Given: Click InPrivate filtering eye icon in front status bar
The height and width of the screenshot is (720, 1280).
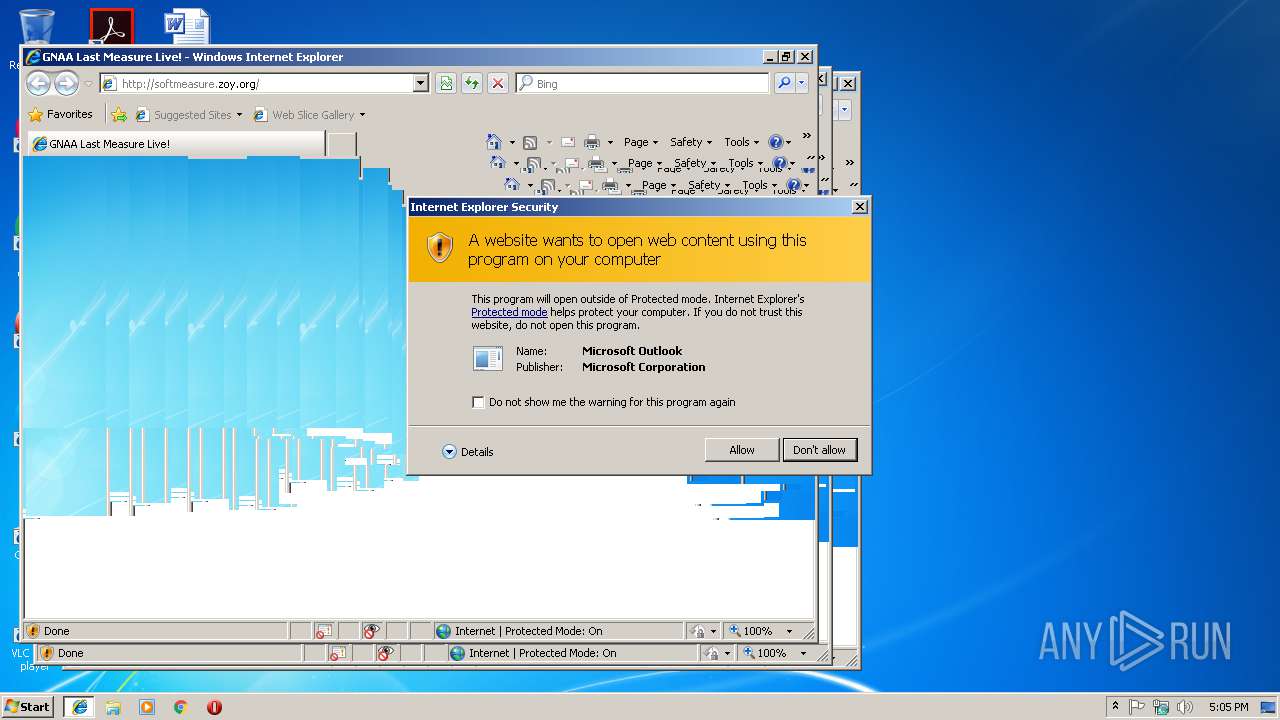Looking at the screenshot, I should (x=371, y=631).
